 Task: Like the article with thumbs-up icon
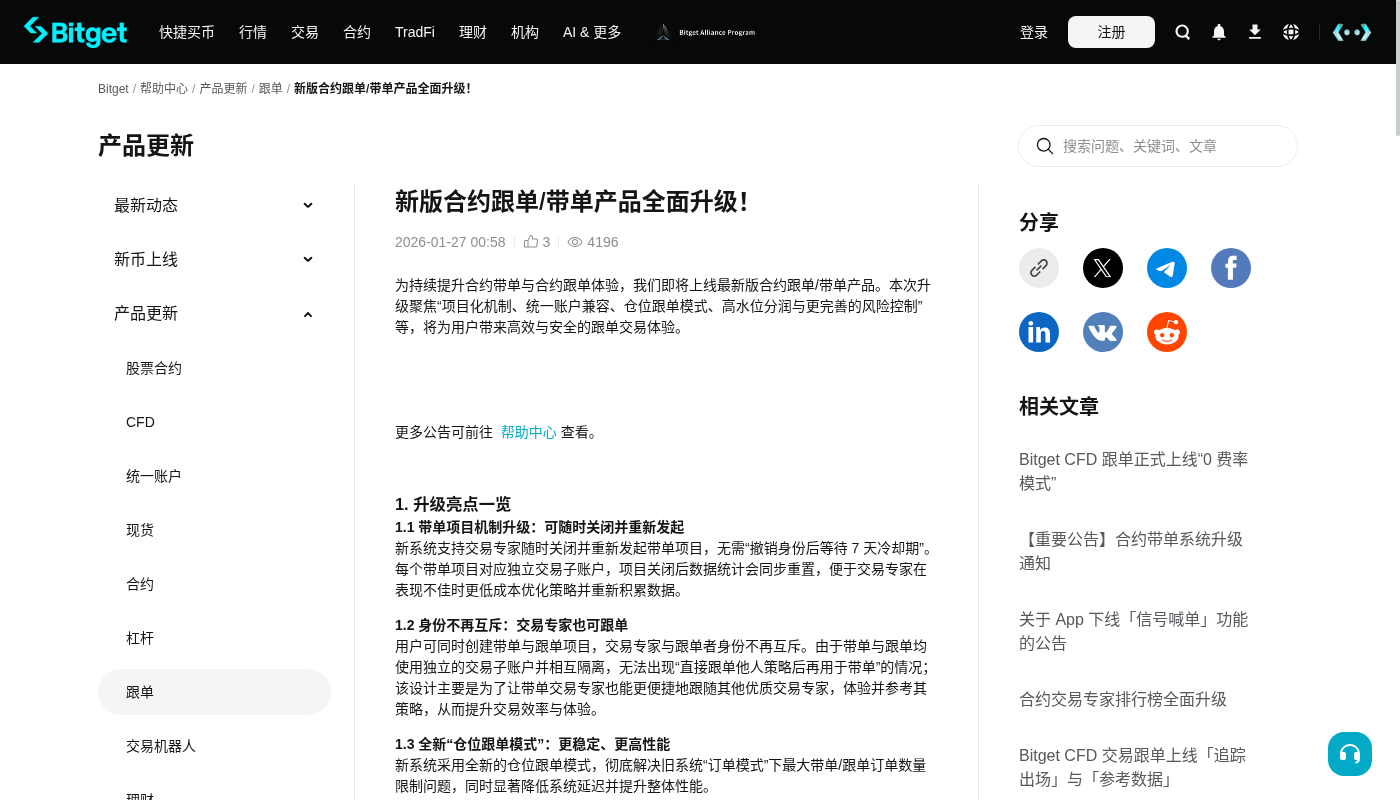(531, 242)
